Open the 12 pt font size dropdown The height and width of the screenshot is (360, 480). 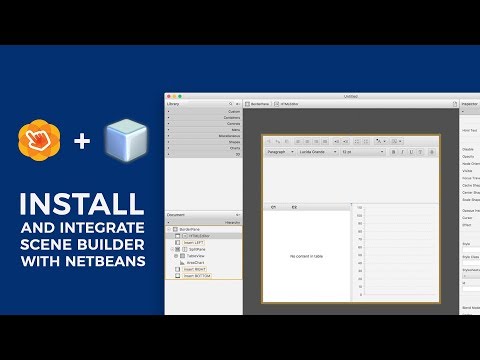[x=363, y=152]
